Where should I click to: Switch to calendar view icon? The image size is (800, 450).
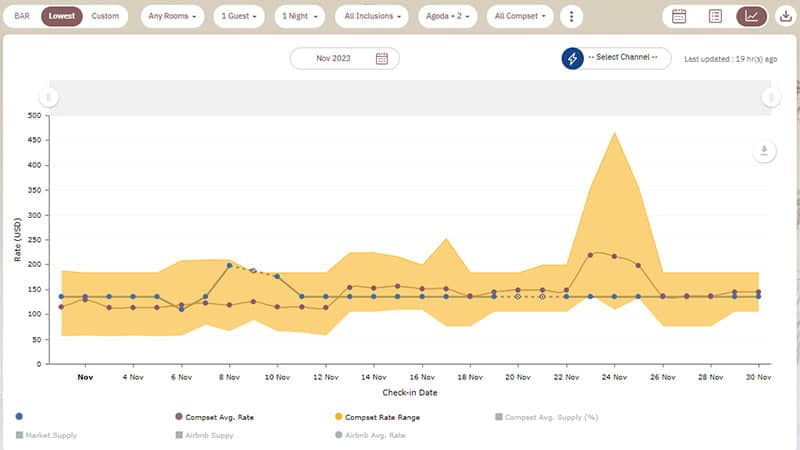(679, 16)
